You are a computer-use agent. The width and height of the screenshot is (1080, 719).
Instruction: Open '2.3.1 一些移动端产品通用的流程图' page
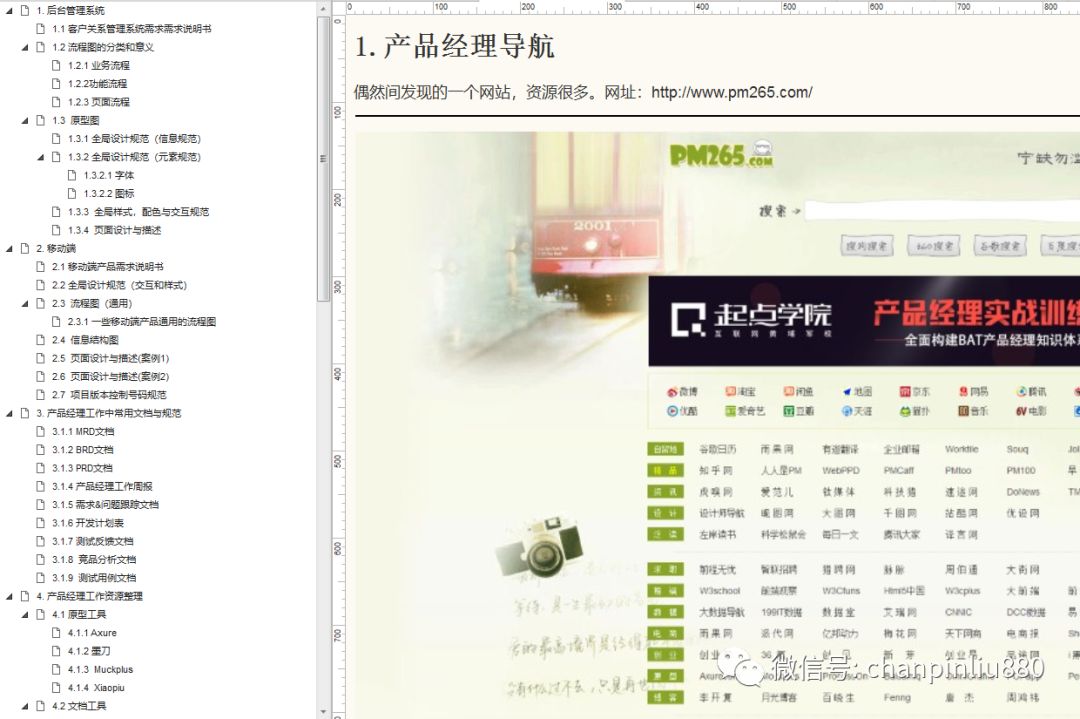(x=142, y=322)
